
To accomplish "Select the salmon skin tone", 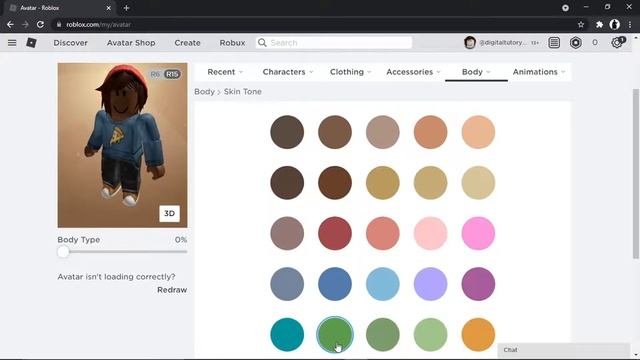I will [382, 233].
